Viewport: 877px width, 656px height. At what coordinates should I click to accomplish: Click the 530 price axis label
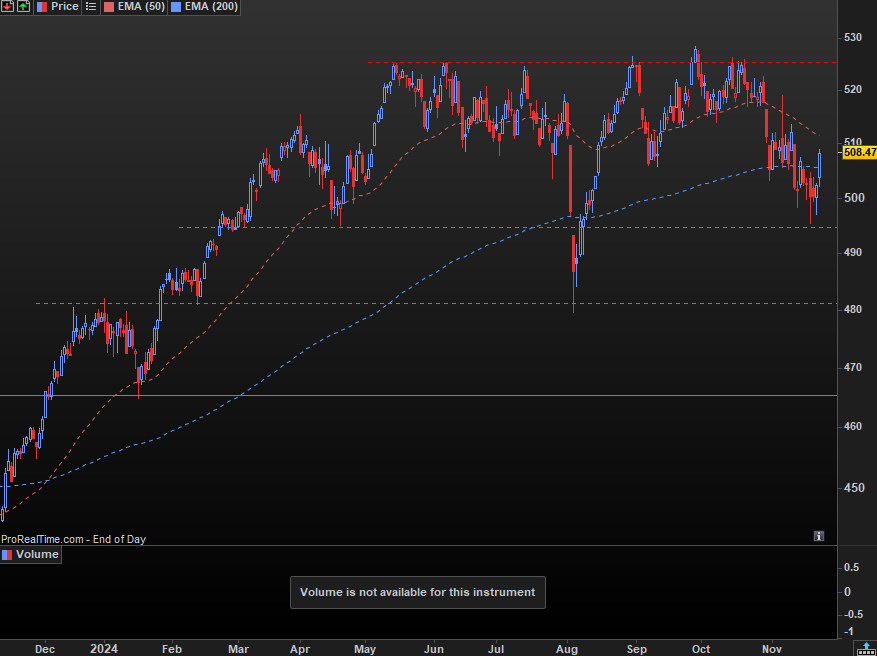pyautogui.click(x=852, y=37)
